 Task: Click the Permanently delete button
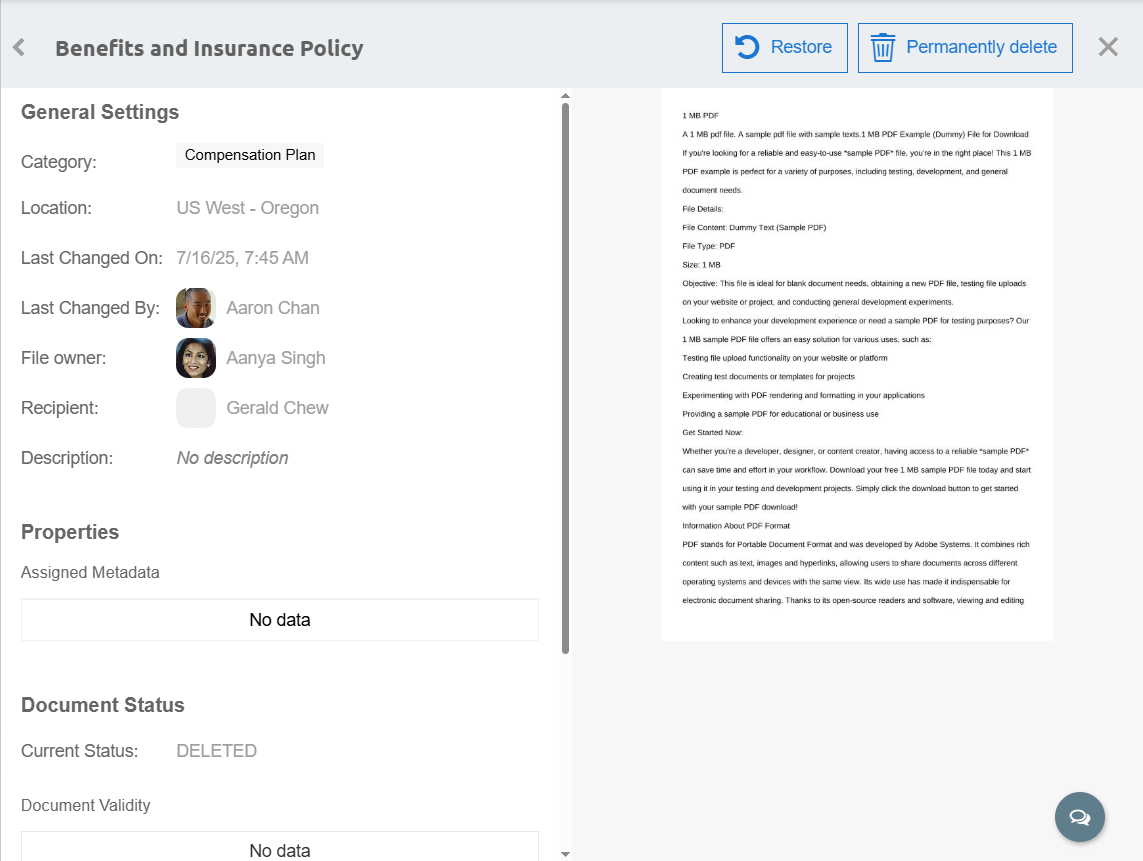(965, 48)
